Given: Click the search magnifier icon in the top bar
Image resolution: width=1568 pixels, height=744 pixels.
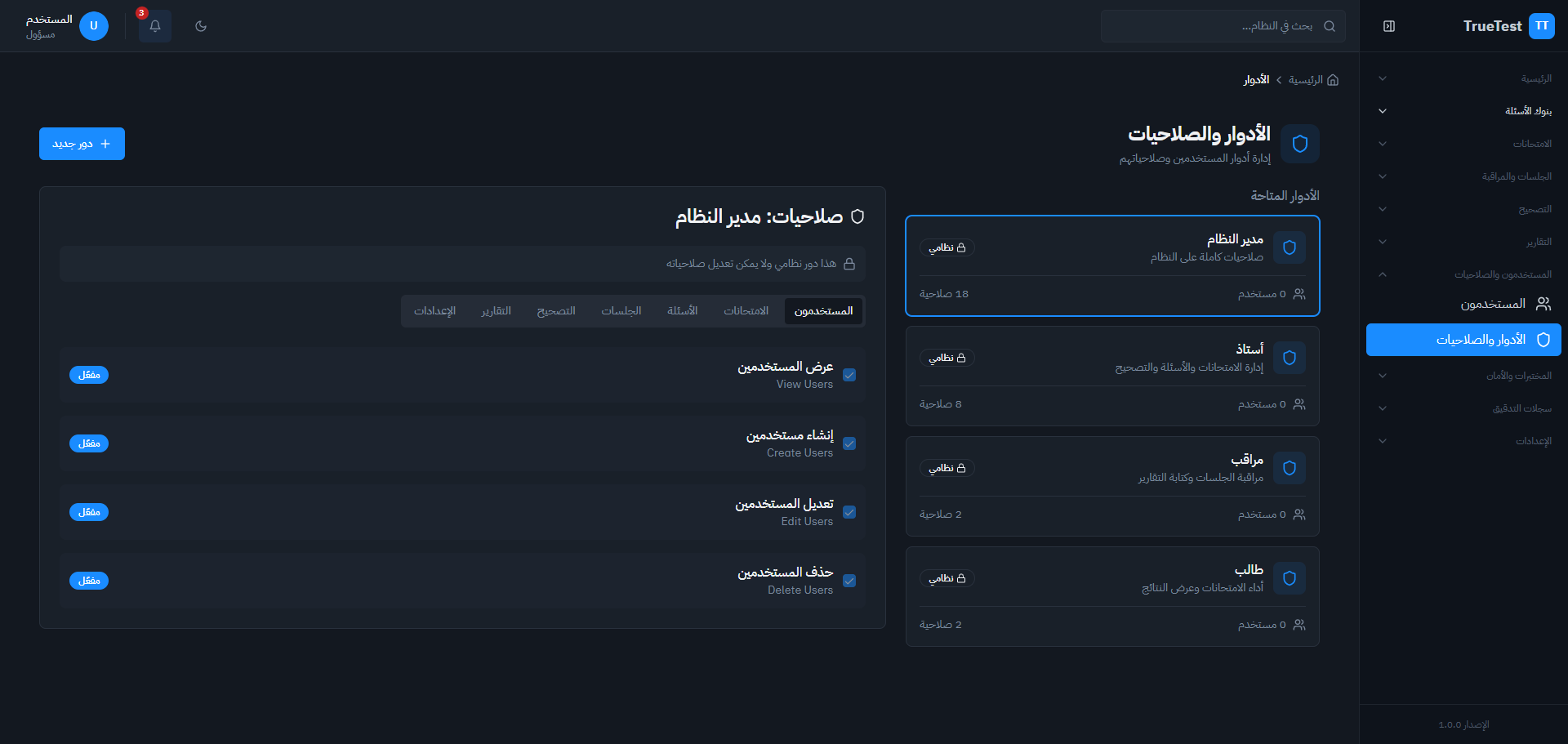Looking at the screenshot, I should pyautogui.click(x=1331, y=25).
